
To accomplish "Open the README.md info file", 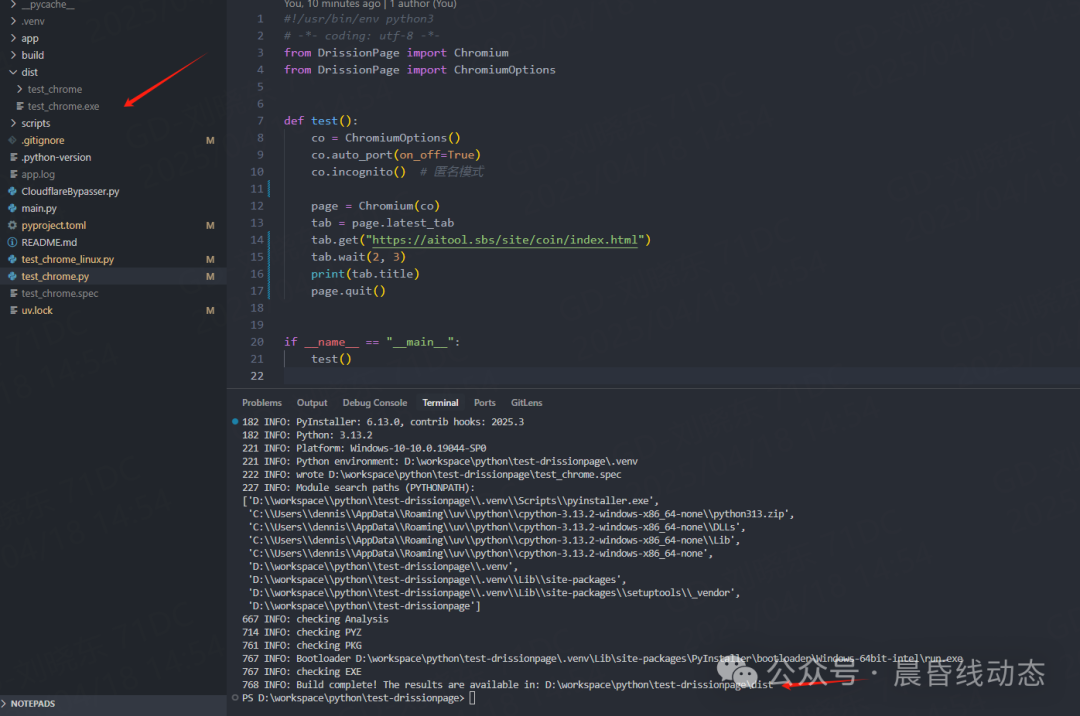I will [49, 242].
